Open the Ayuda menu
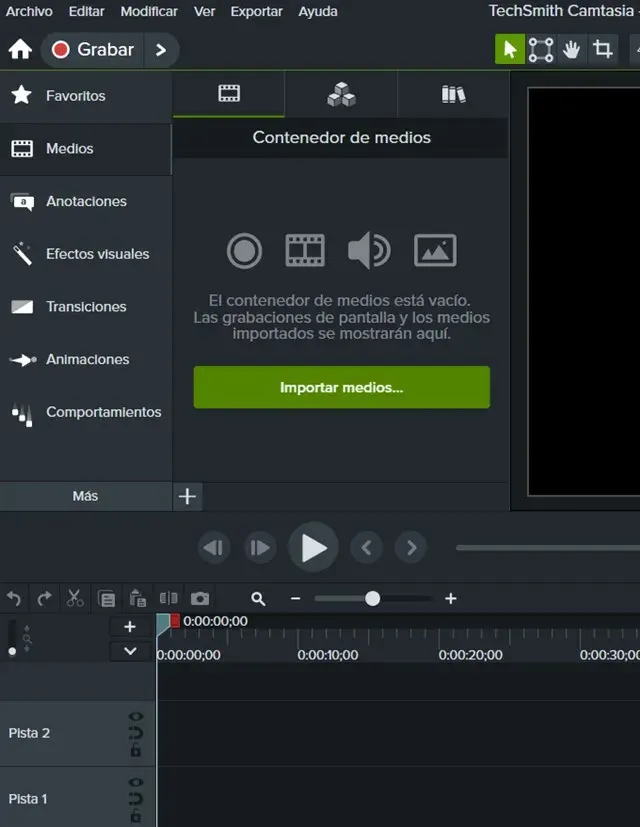The image size is (640, 827). [x=318, y=11]
